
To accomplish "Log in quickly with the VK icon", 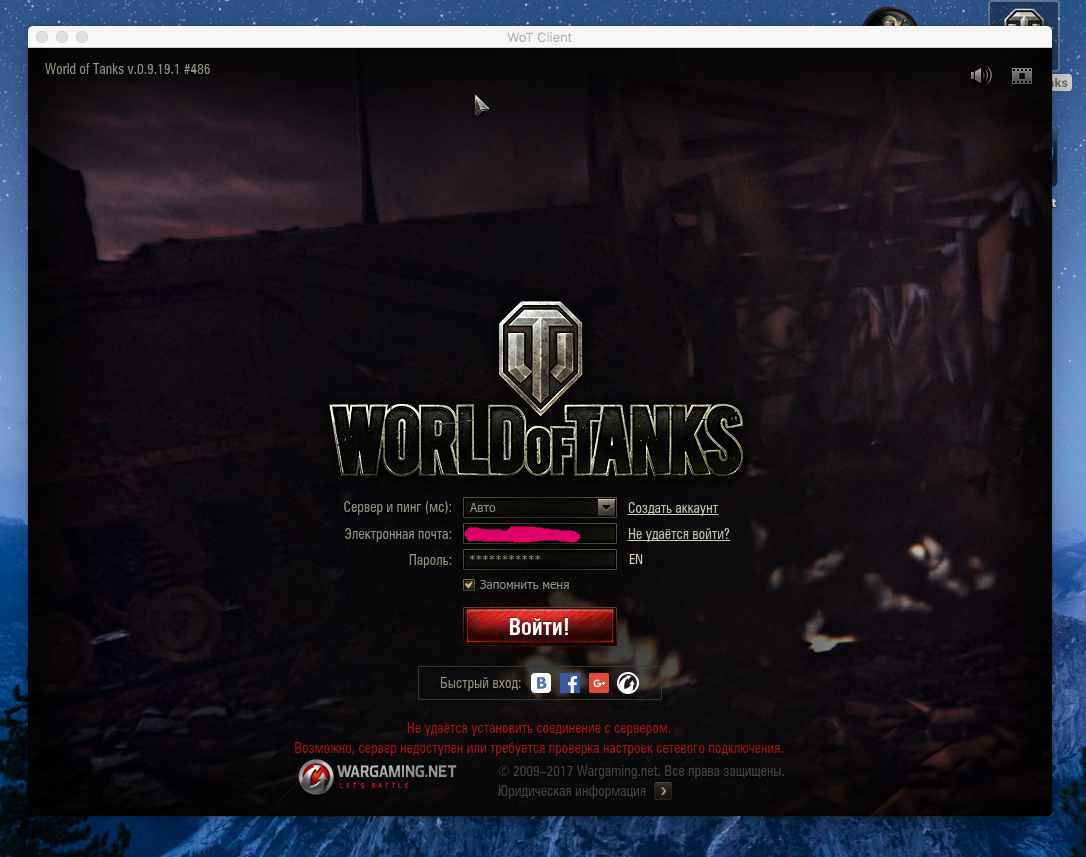I will pyautogui.click(x=541, y=683).
